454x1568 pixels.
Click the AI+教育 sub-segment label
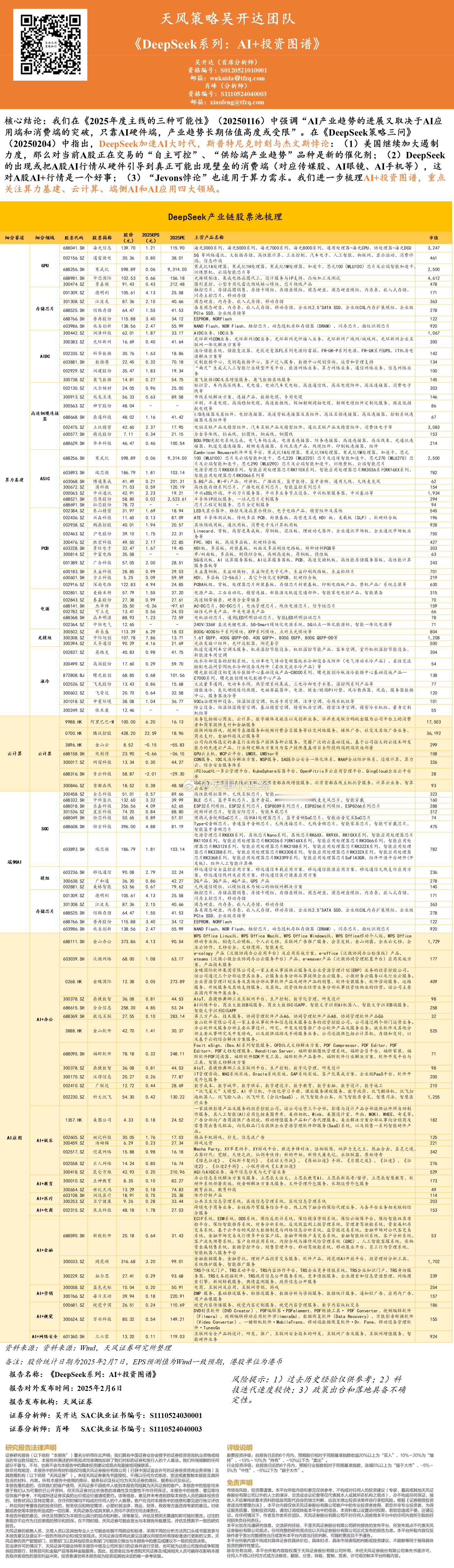point(45,1184)
